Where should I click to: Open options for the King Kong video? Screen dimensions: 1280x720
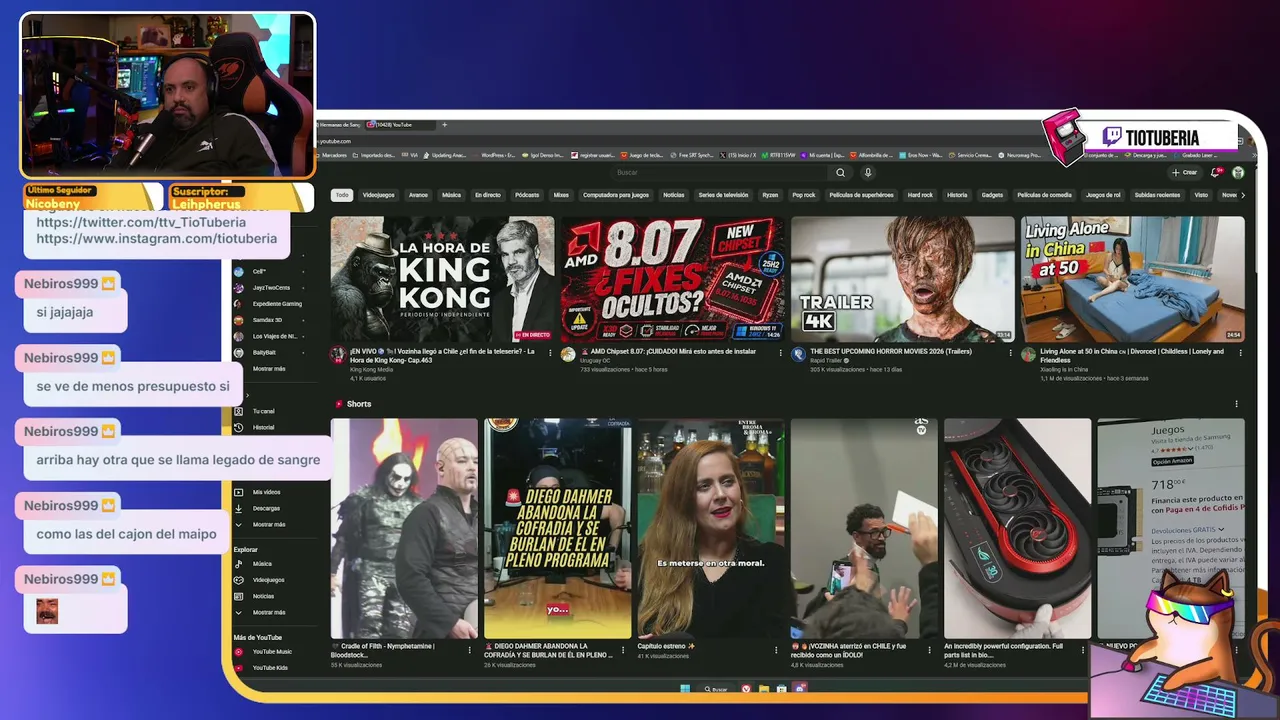click(551, 352)
